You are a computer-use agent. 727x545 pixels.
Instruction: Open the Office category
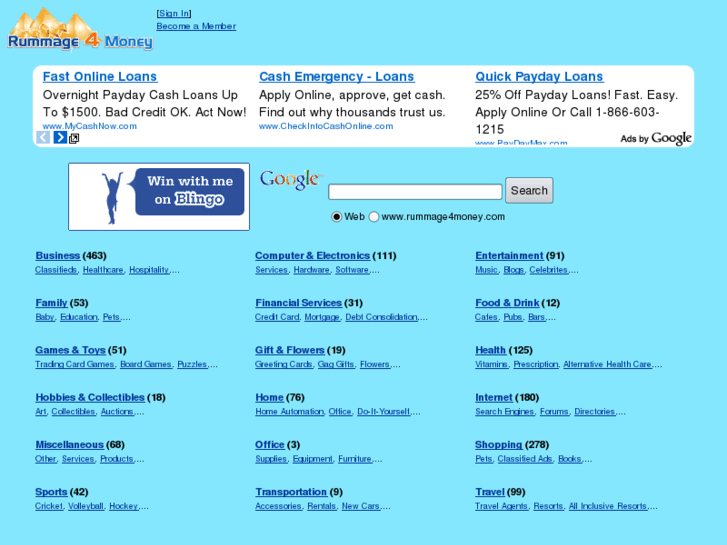(x=270, y=445)
